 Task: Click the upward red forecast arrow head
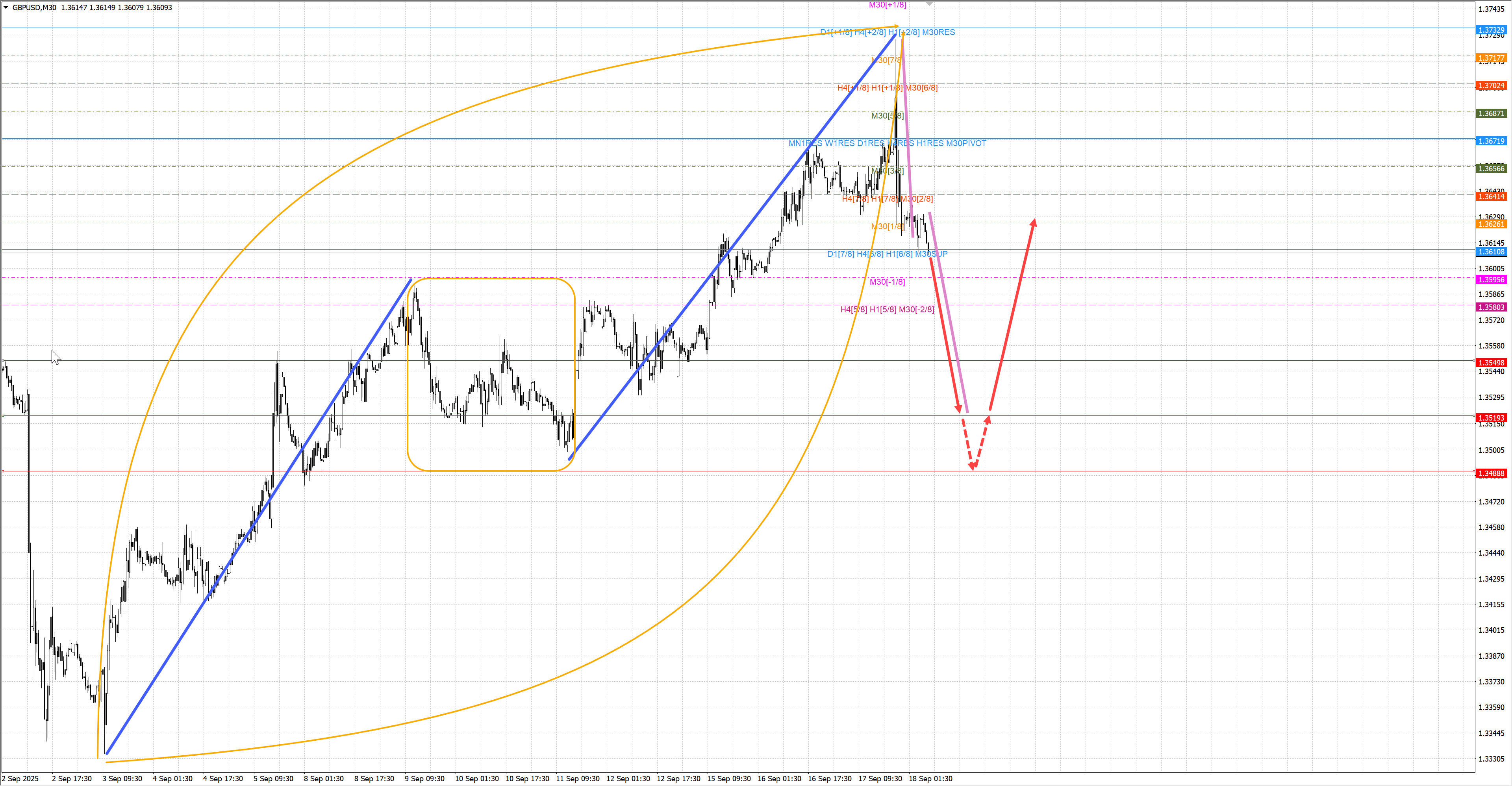pos(1034,222)
